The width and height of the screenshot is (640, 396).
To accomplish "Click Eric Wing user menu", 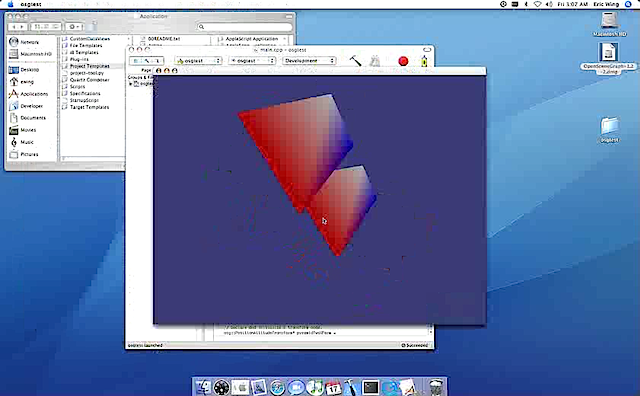I will pos(606,4).
